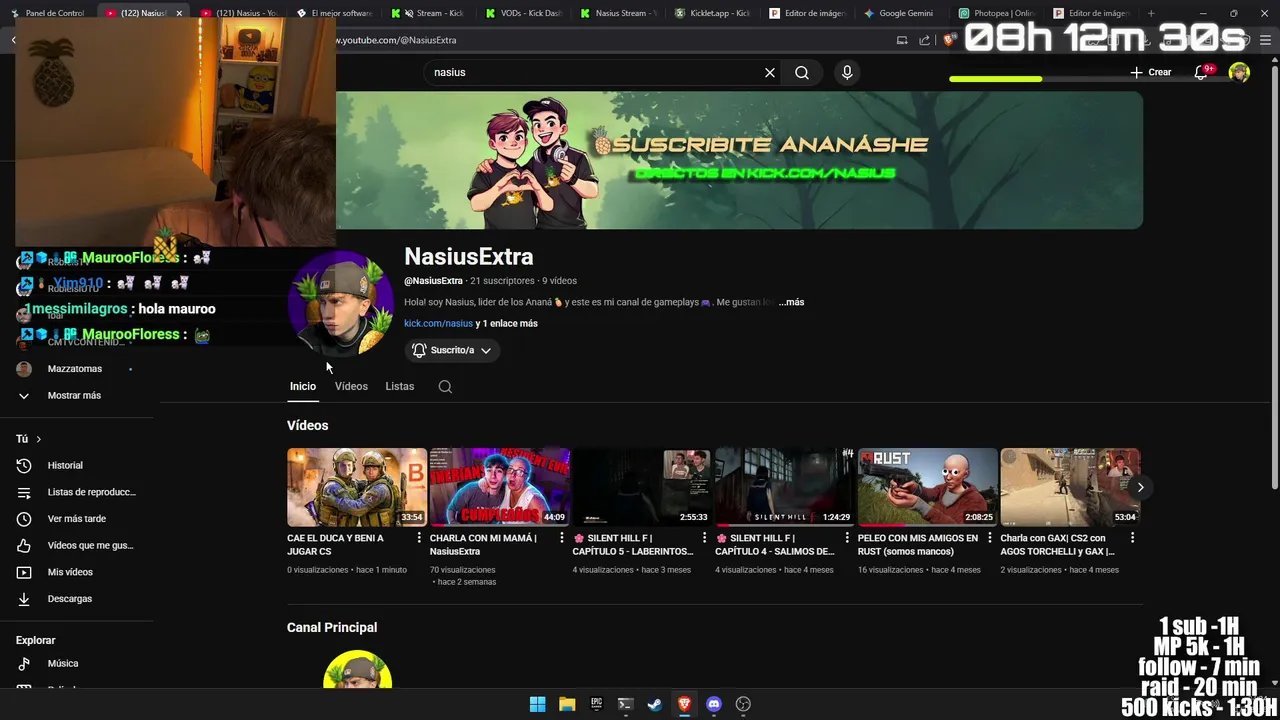This screenshot has height=720, width=1280.
Task: Open the Charla con GAX CS2 video thumbnail
Action: tap(1070, 487)
